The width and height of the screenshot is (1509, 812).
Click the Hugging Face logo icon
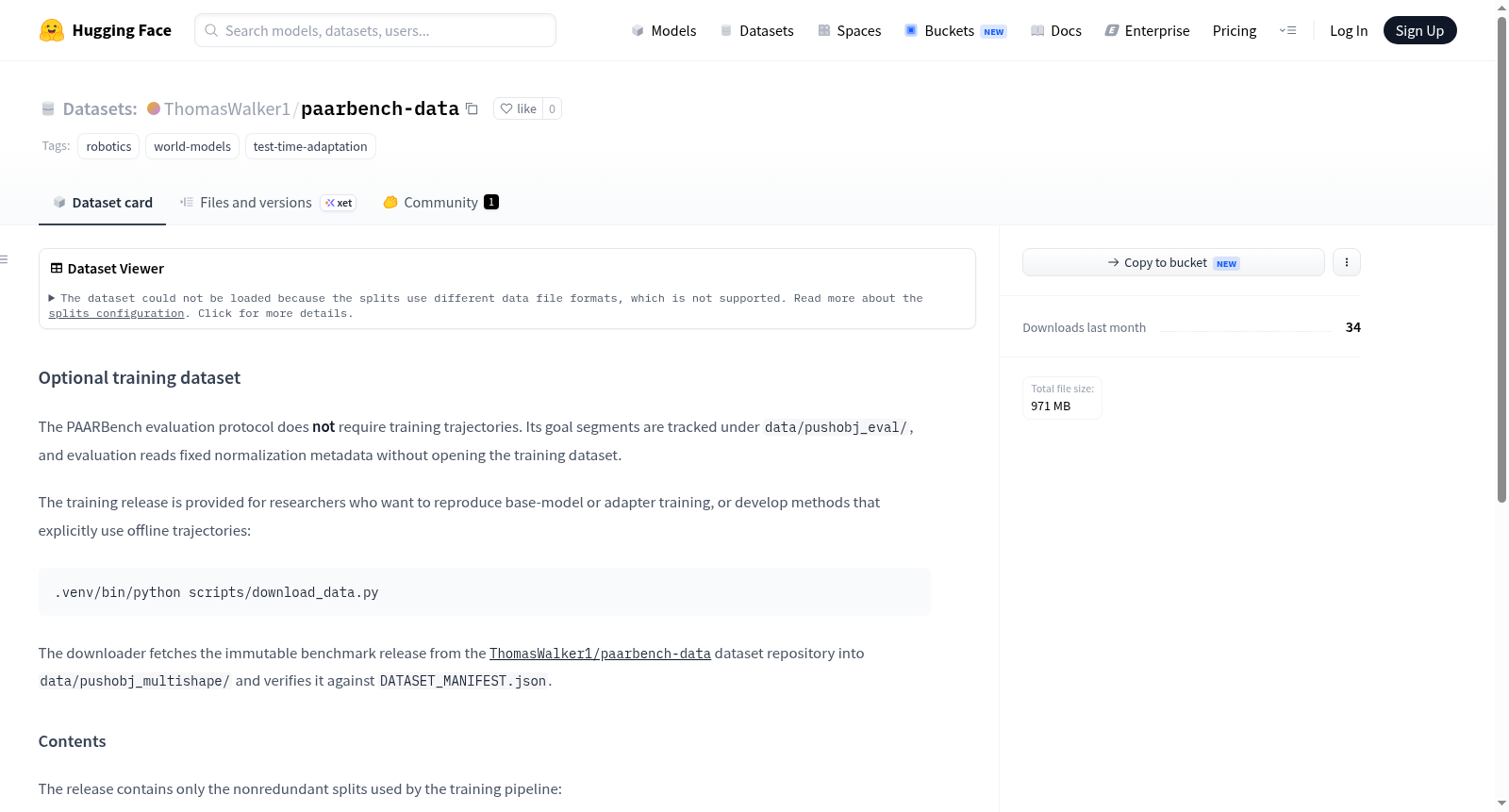point(52,30)
